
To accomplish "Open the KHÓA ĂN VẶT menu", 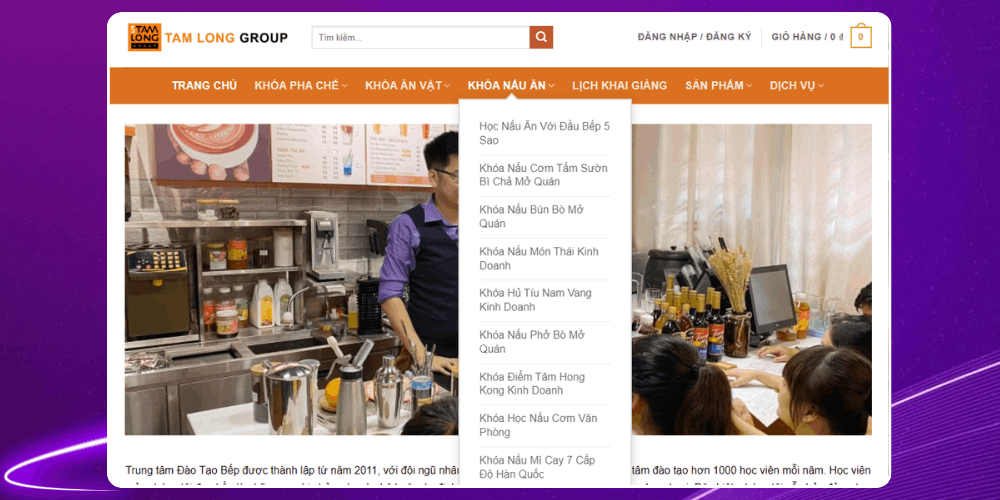I will [404, 85].
